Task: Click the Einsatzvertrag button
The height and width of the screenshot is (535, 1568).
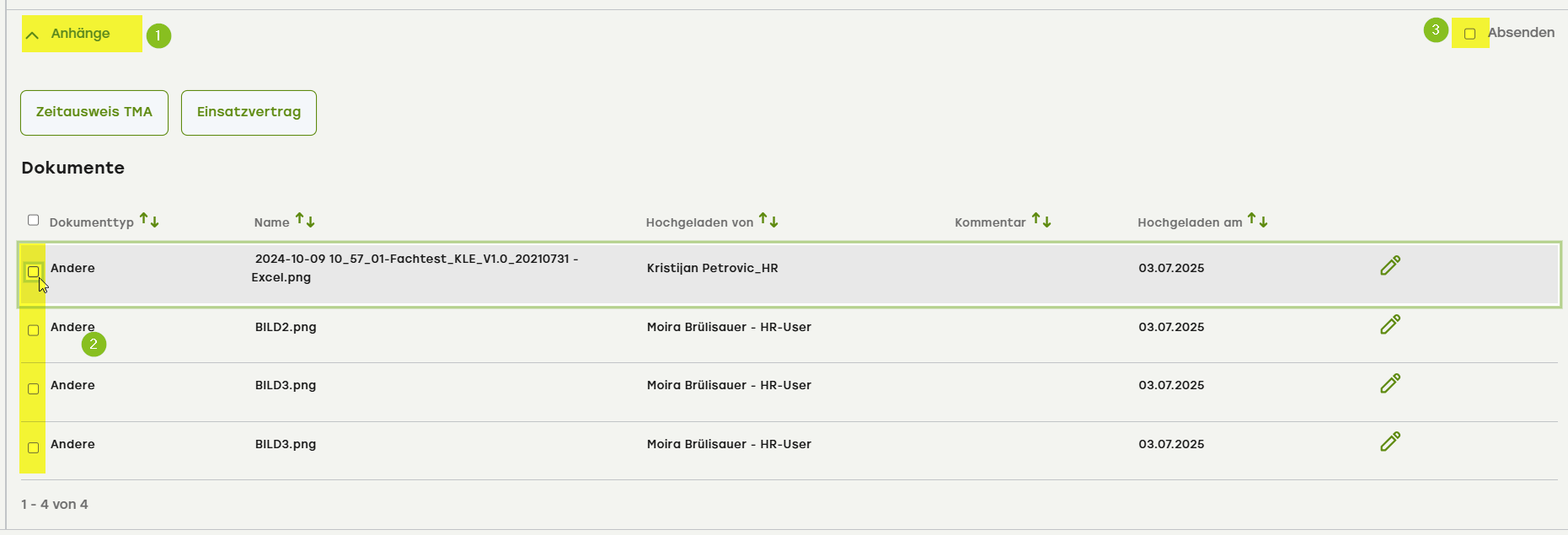Action: coord(249,112)
